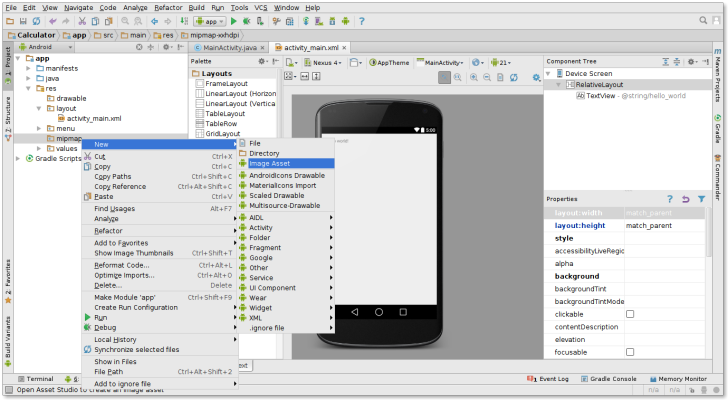Refresh the layout preview
728x400 pixels.
(x=514, y=77)
